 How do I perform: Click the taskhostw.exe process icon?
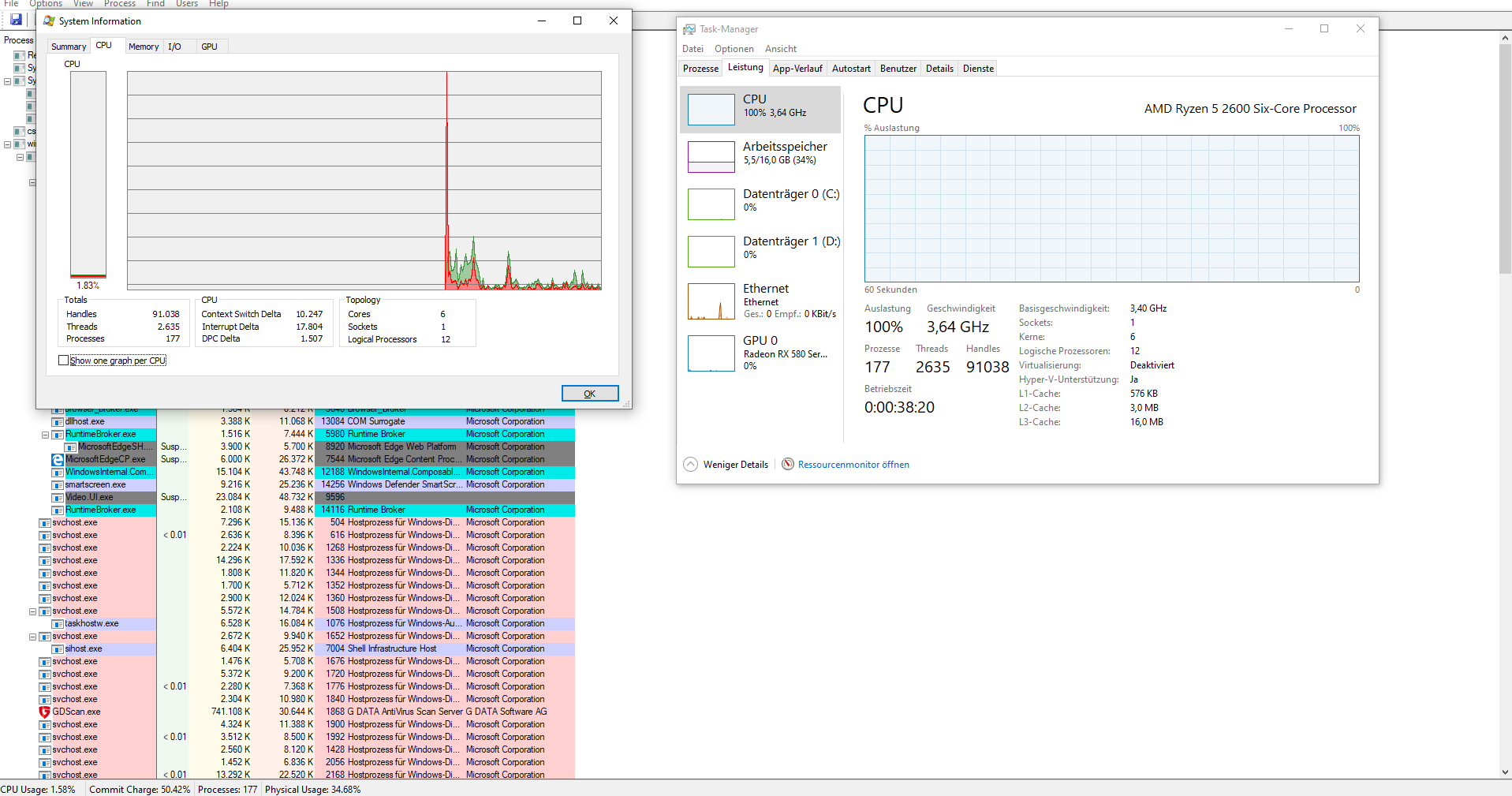(58, 623)
